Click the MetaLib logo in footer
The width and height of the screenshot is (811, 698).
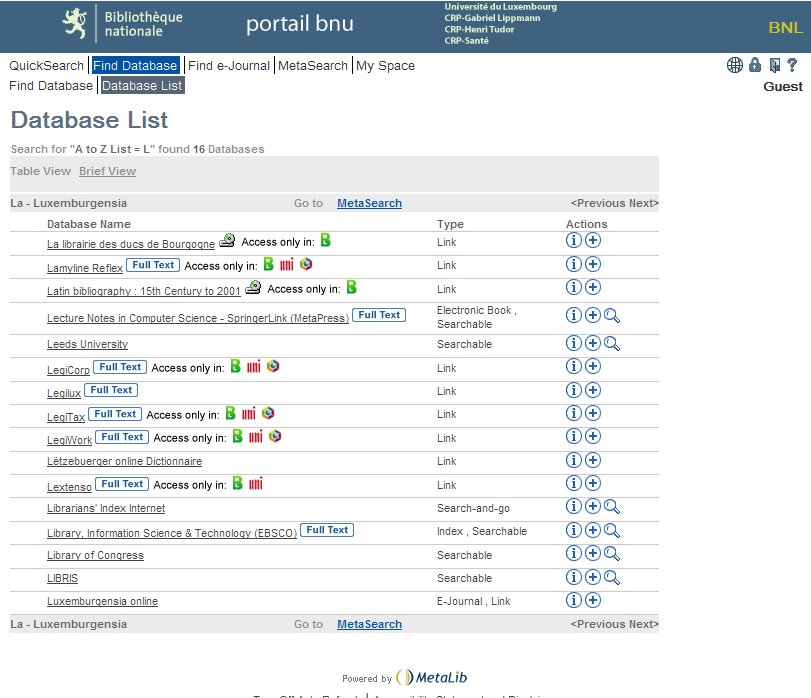tap(432, 677)
